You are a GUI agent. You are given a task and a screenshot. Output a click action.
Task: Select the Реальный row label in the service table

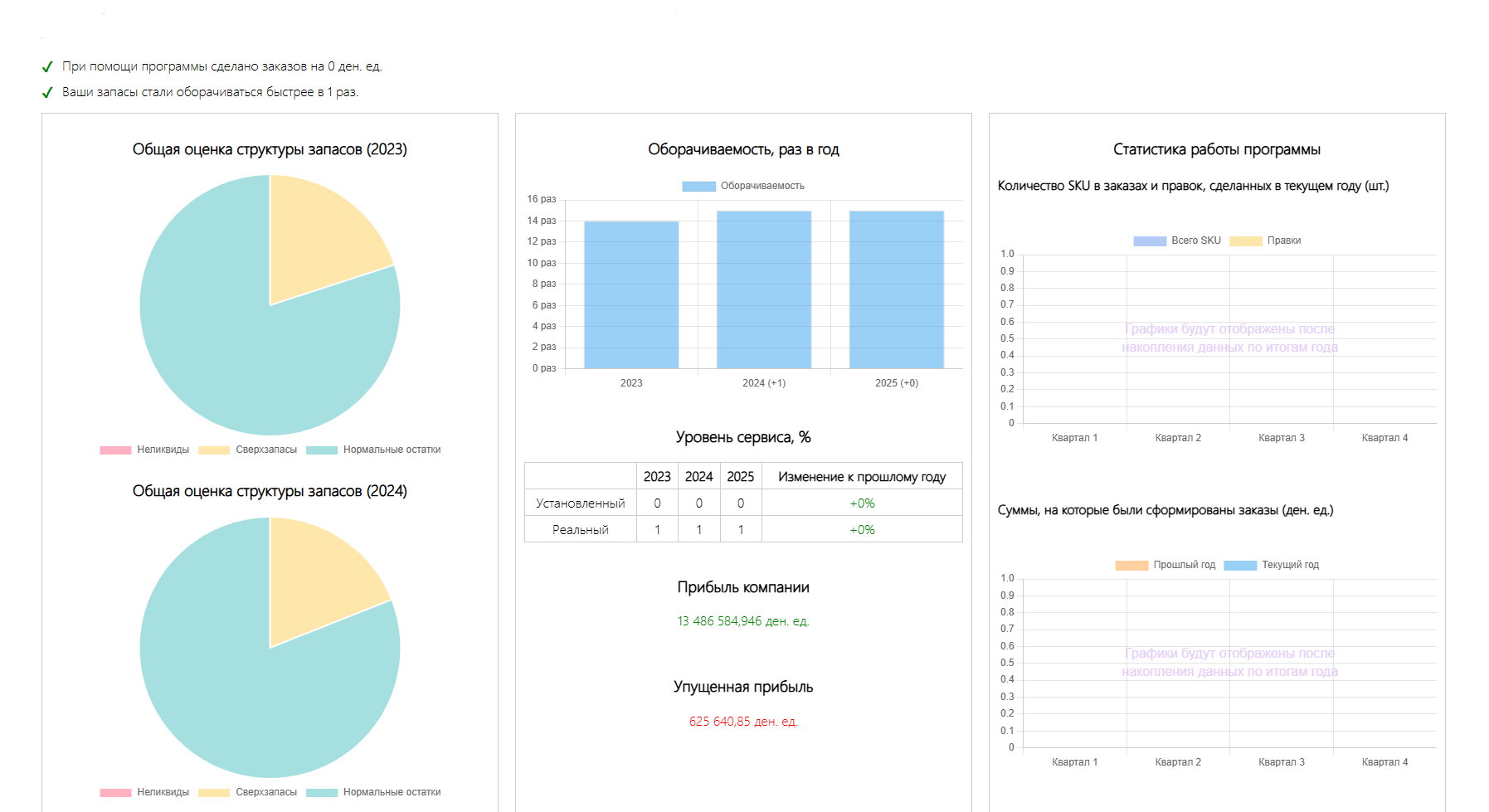(x=580, y=530)
